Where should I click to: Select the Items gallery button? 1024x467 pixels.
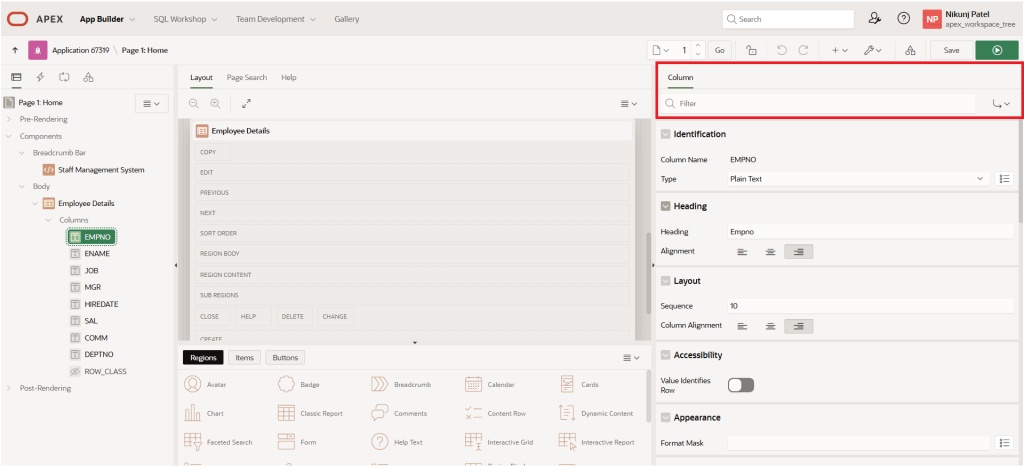click(x=243, y=357)
